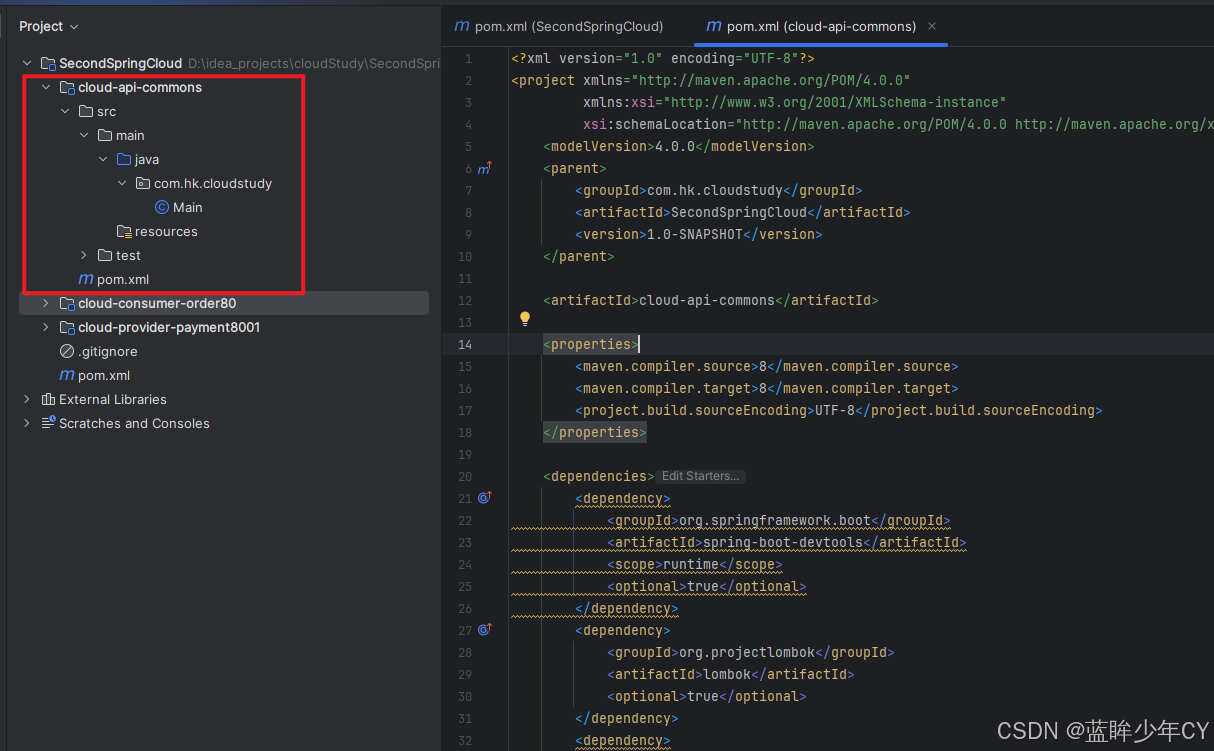Select the Main class file
This screenshot has height=751, width=1214.
coord(188,207)
